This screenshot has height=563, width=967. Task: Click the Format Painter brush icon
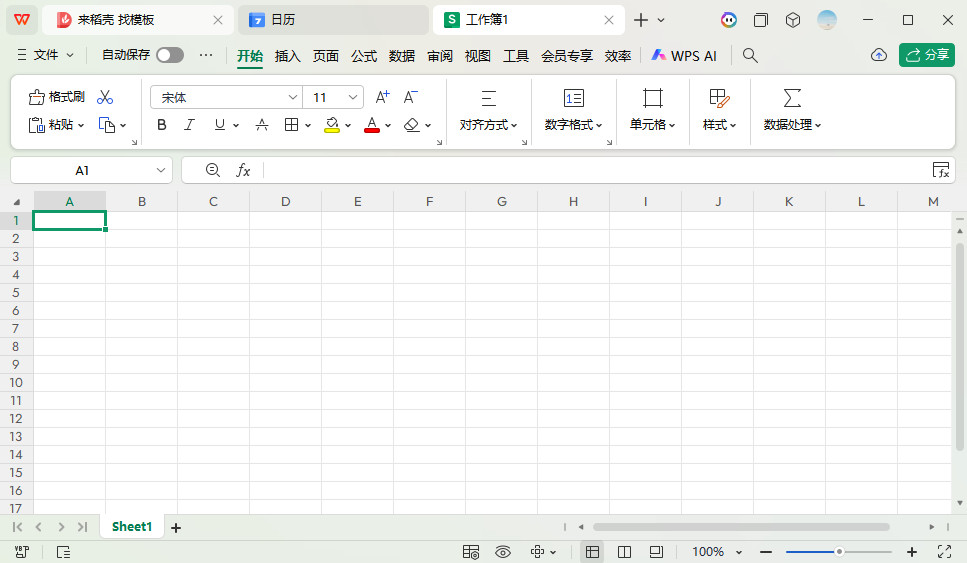pyautogui.click(x=56, y=97)
